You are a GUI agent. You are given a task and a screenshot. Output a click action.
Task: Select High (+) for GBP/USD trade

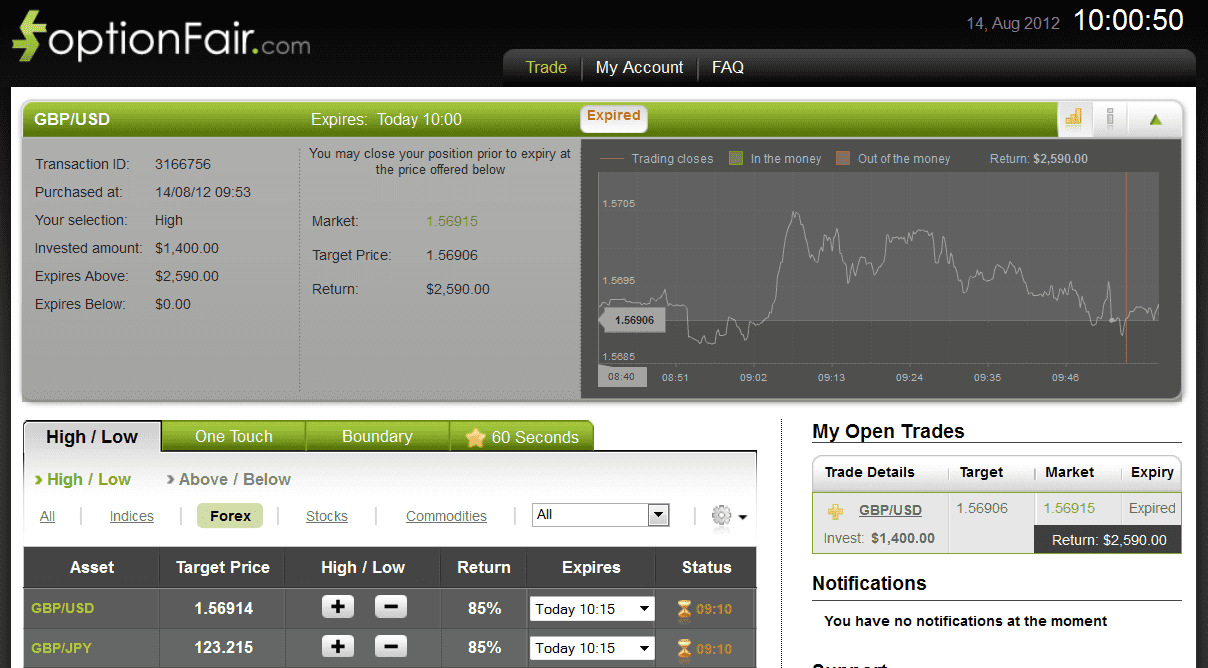337,606
